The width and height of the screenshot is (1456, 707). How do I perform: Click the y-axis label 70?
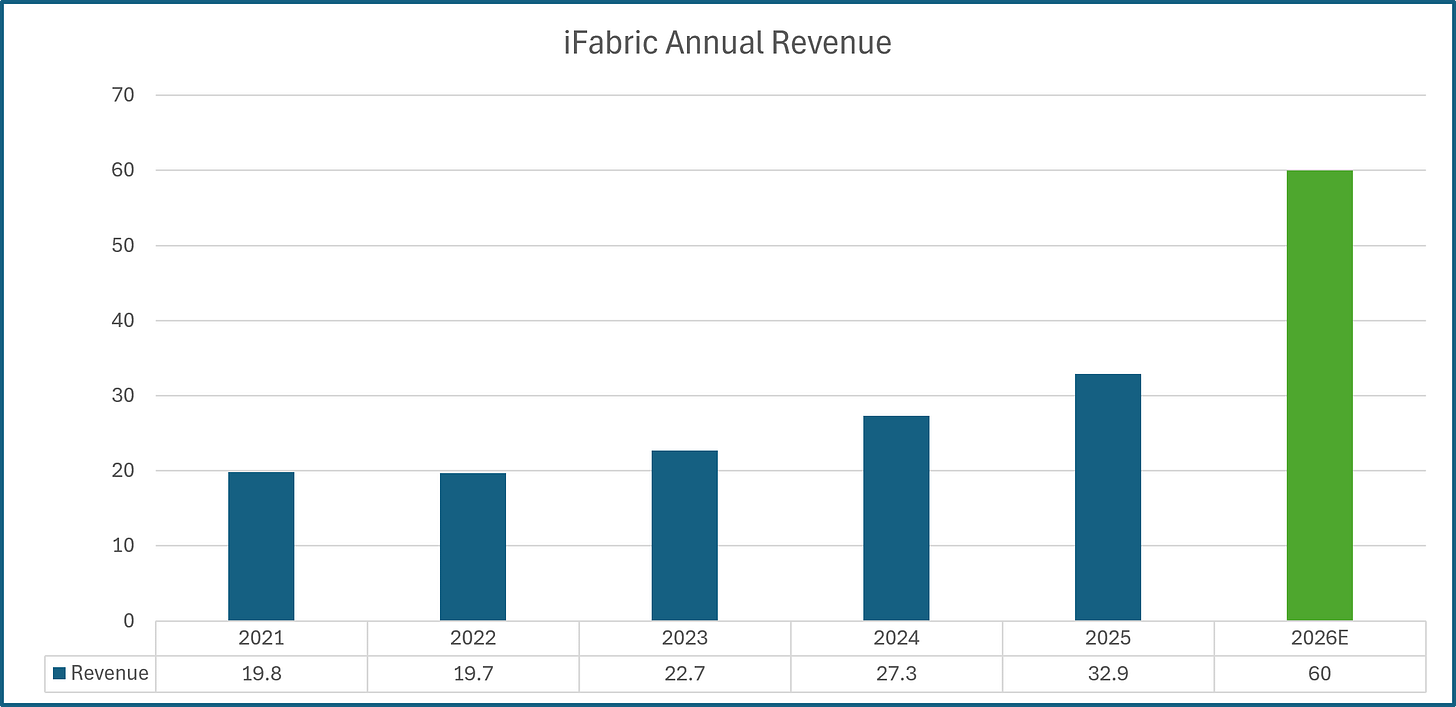(125, 95)
